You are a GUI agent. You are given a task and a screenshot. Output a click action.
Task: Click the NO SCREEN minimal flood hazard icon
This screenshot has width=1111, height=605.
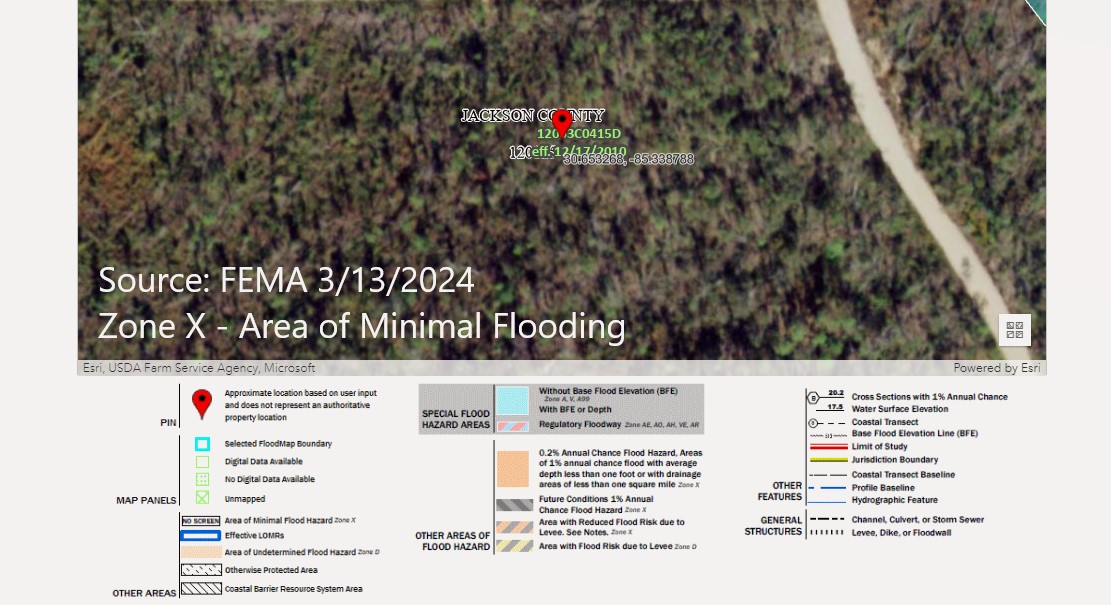coord(200,521)
